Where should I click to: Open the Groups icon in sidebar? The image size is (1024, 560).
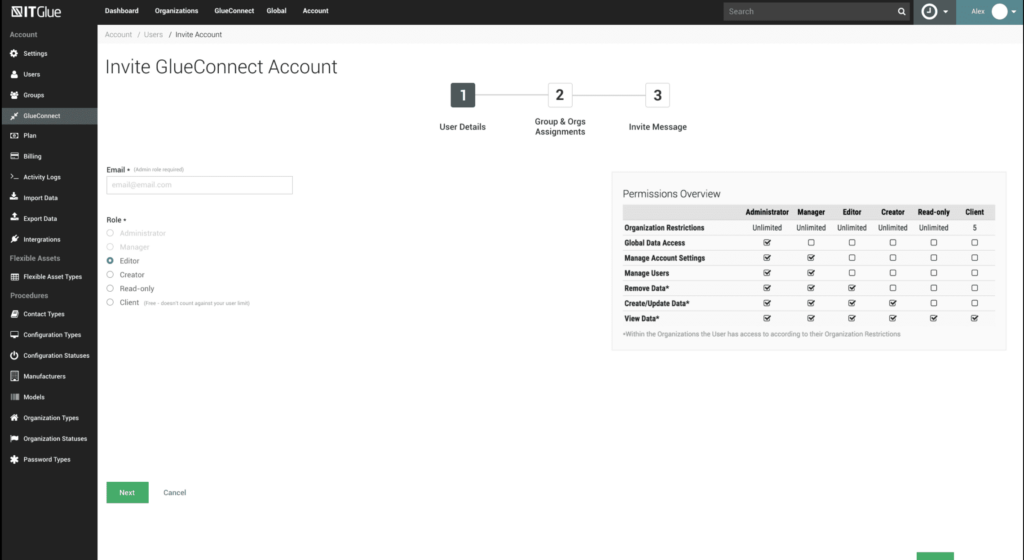tap(14, 95)
